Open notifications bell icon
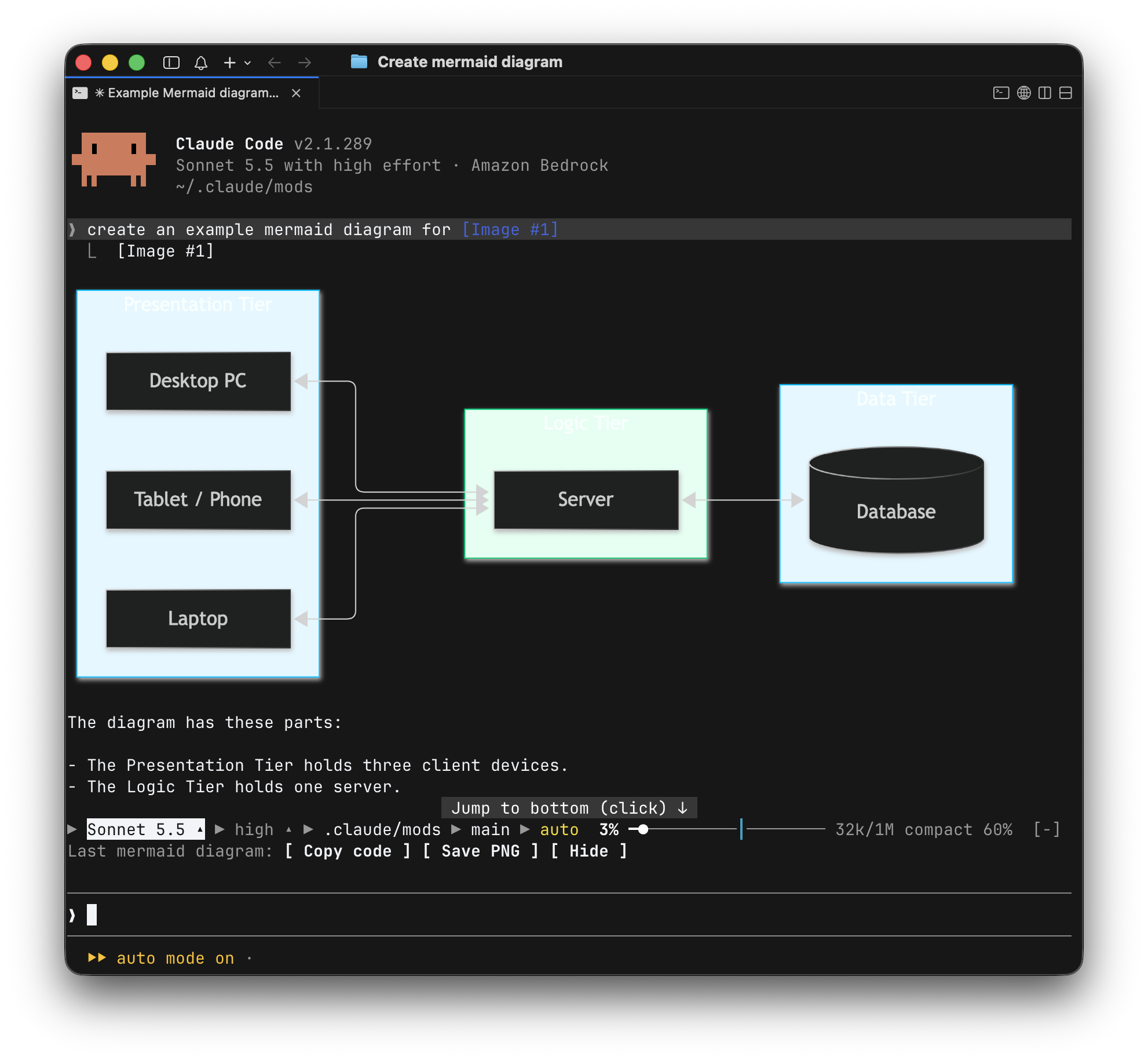The image size is (1148, 1061). click(201, 63)
